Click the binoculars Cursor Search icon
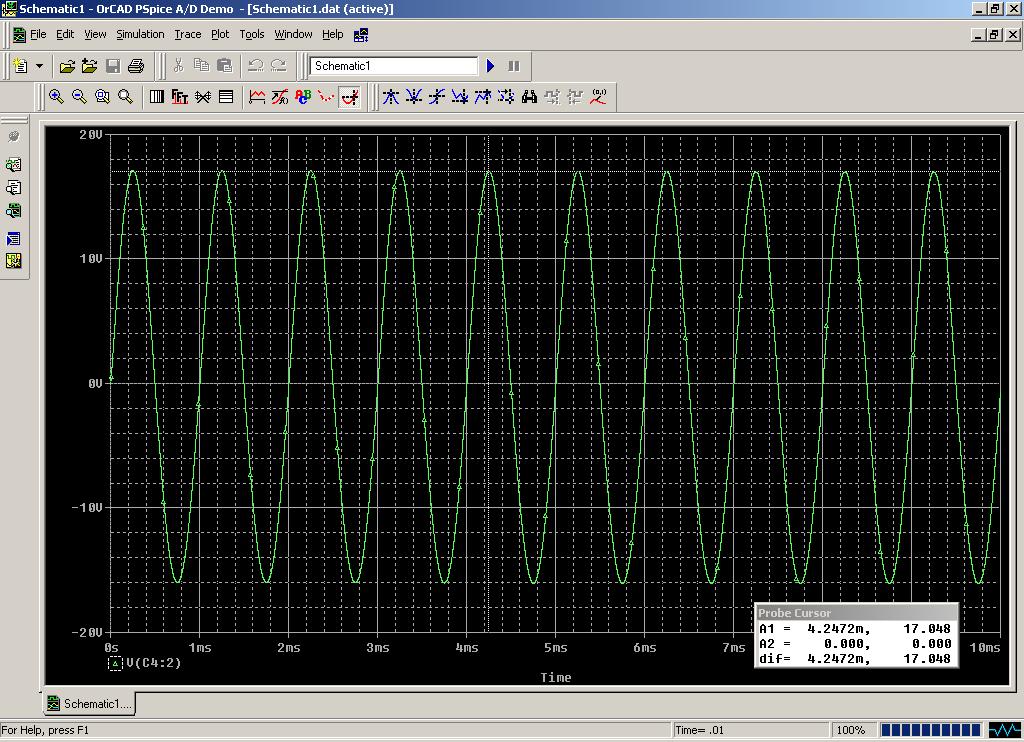1024x742 pixels. pyautogui.click(x=529, y=97)
